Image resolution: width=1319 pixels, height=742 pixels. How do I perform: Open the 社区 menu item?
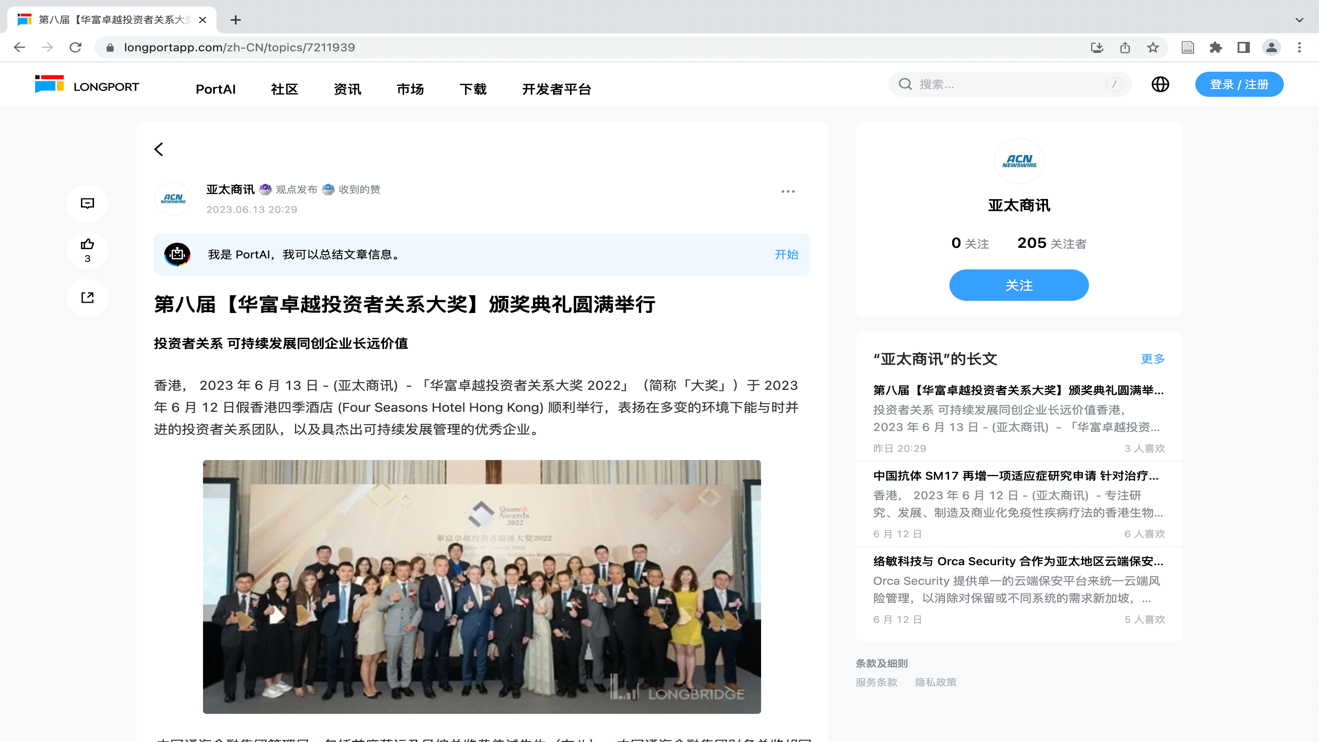click(285, 89)
